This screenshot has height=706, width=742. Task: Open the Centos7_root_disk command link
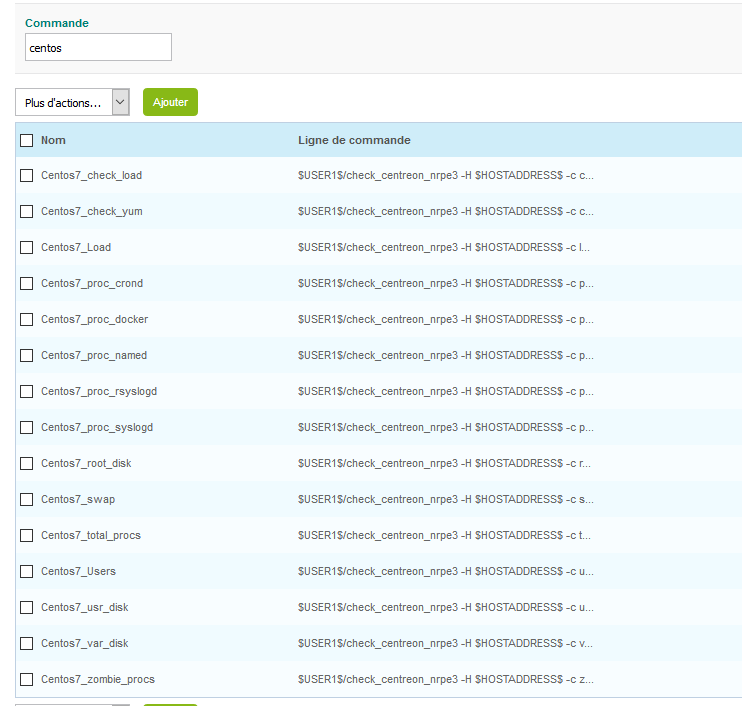[x=86, y=463]
